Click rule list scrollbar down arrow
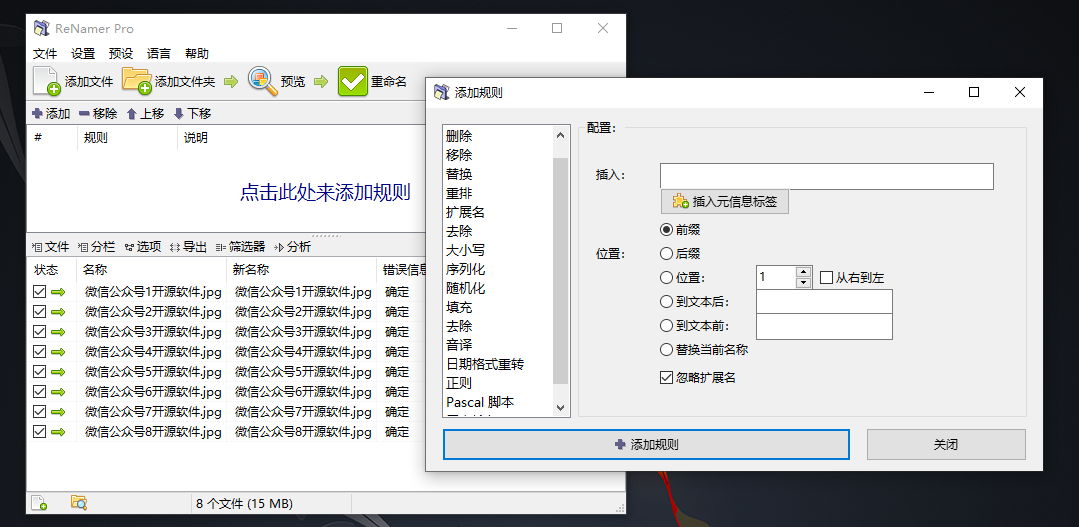This screenshot has height=527, width=1079. coord(560,407)
